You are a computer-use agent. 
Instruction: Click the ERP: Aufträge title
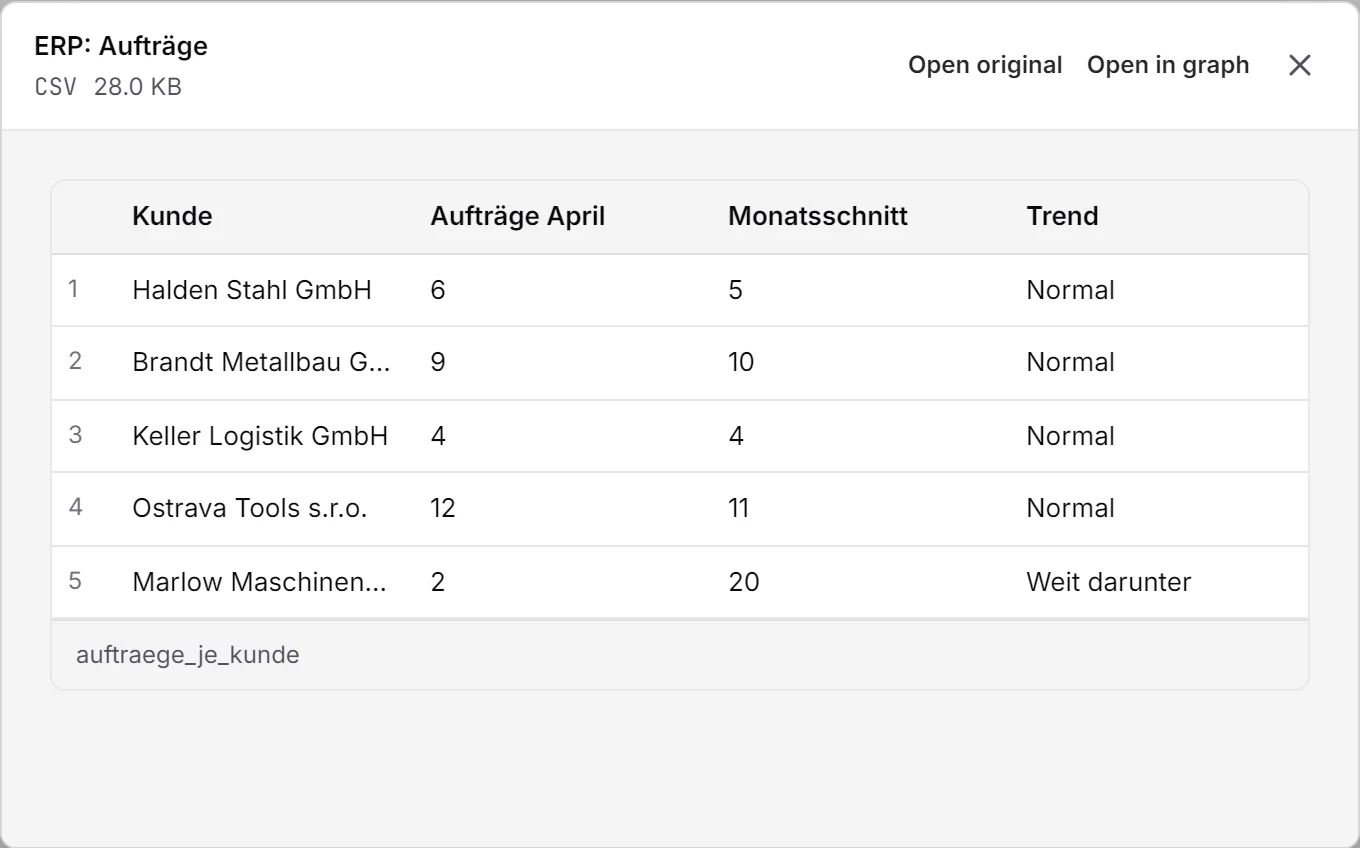[x=121, y=46]
